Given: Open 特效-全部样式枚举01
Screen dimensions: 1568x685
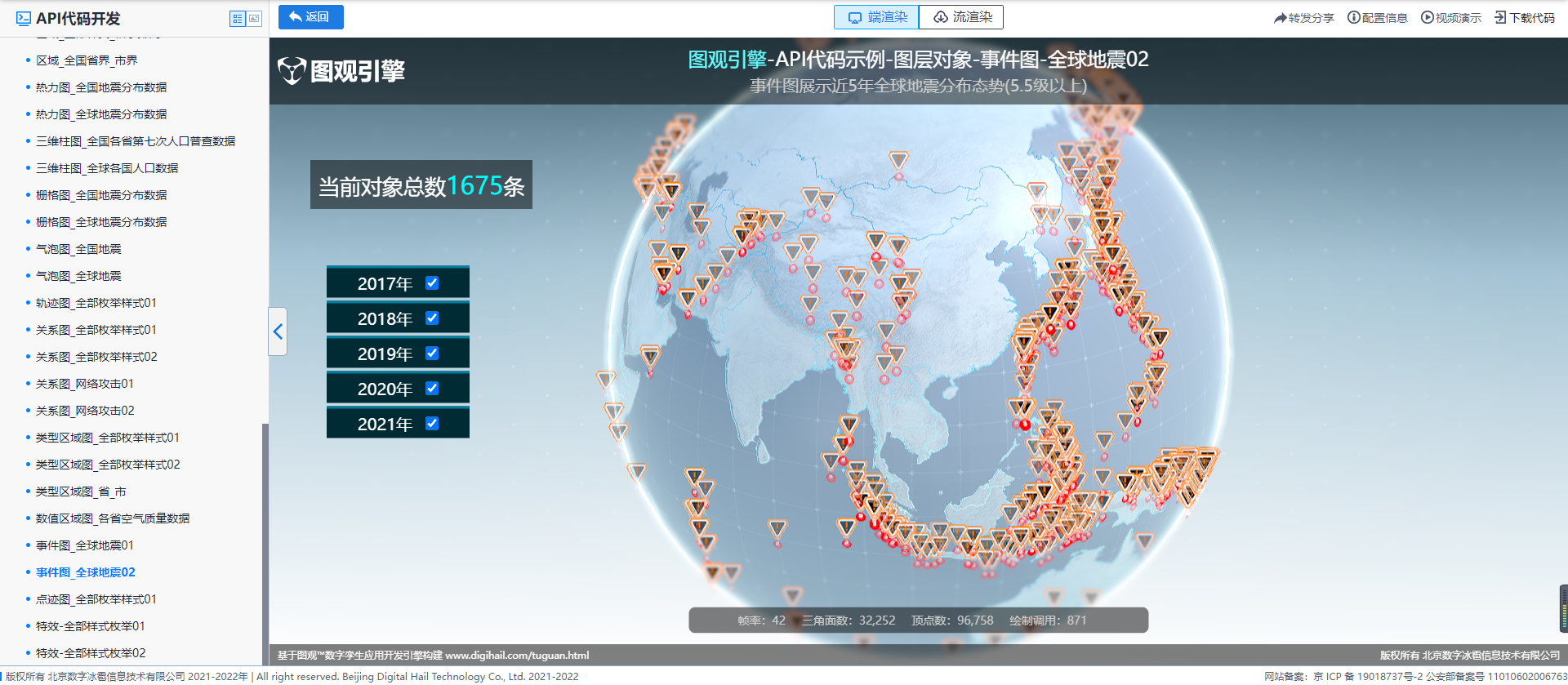Looking at the screenshot, I should tap(91, 626).
